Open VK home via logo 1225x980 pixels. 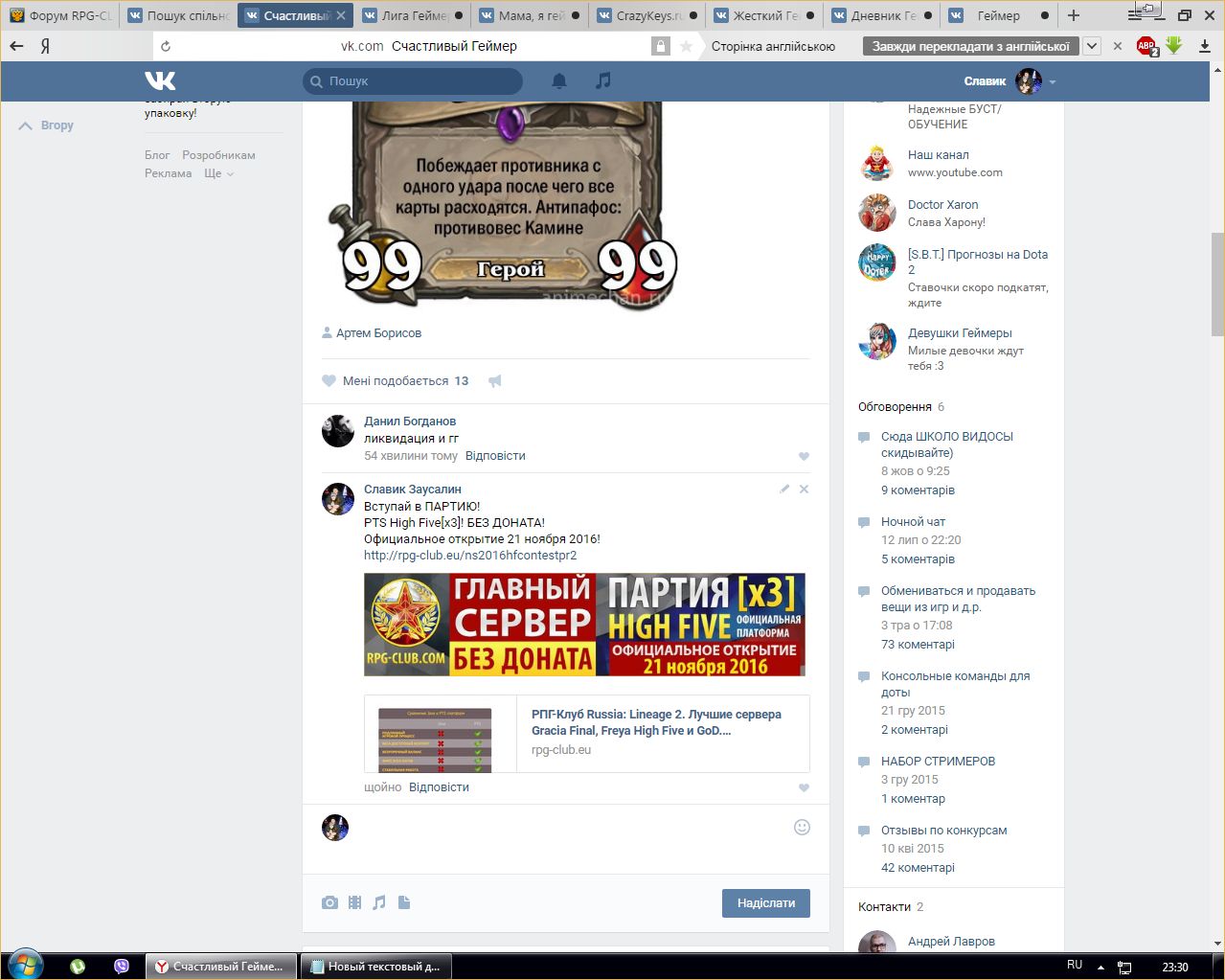point(160,81)
